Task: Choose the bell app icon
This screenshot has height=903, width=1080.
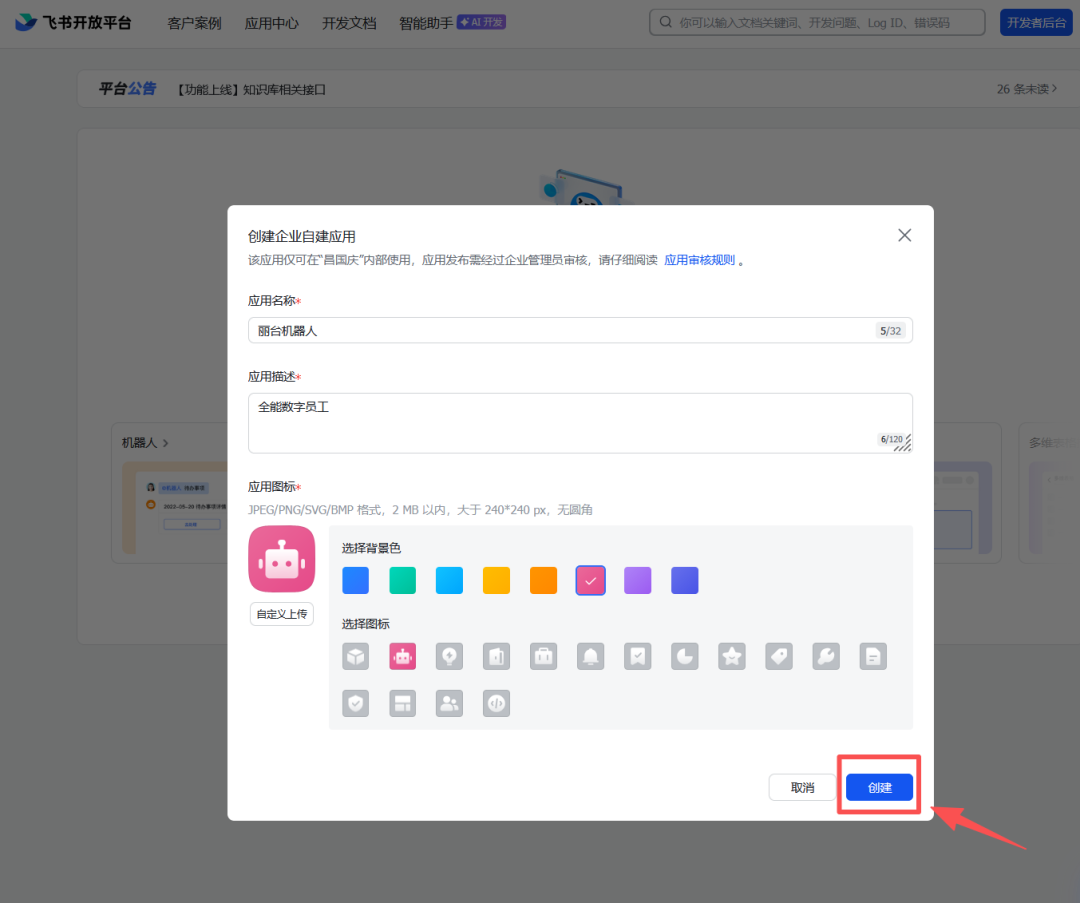Action: (590, 656)
